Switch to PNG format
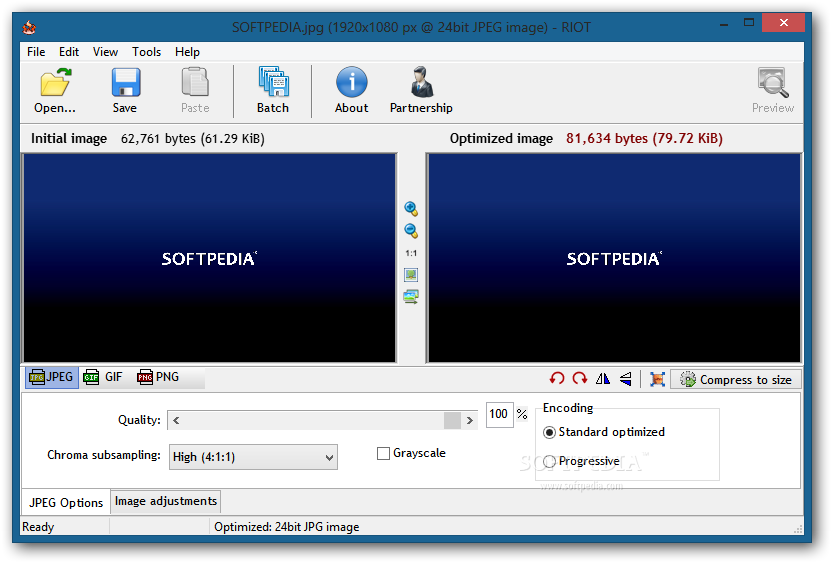832x563 pixels. (x=158, y=377)
